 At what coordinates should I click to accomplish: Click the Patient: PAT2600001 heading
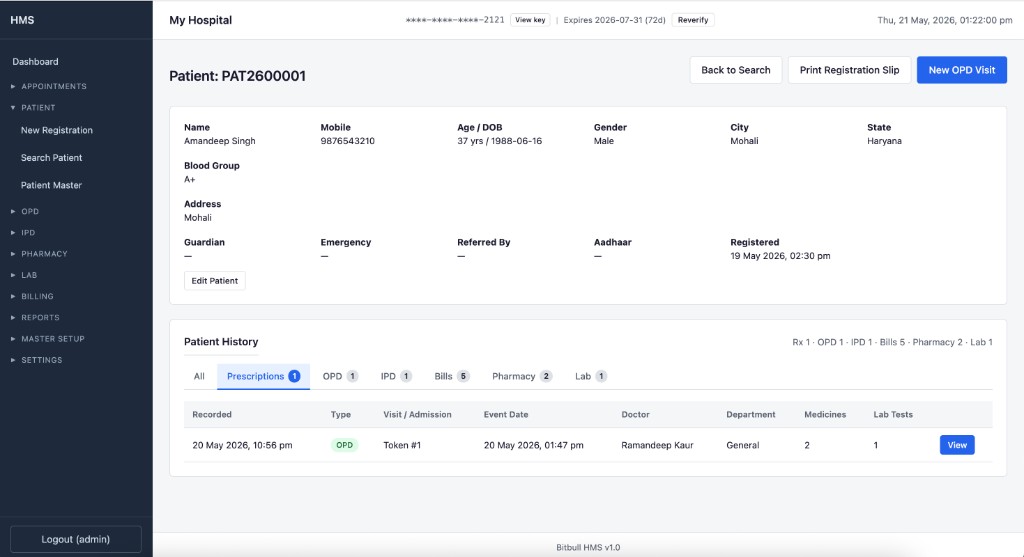[237, 76]
